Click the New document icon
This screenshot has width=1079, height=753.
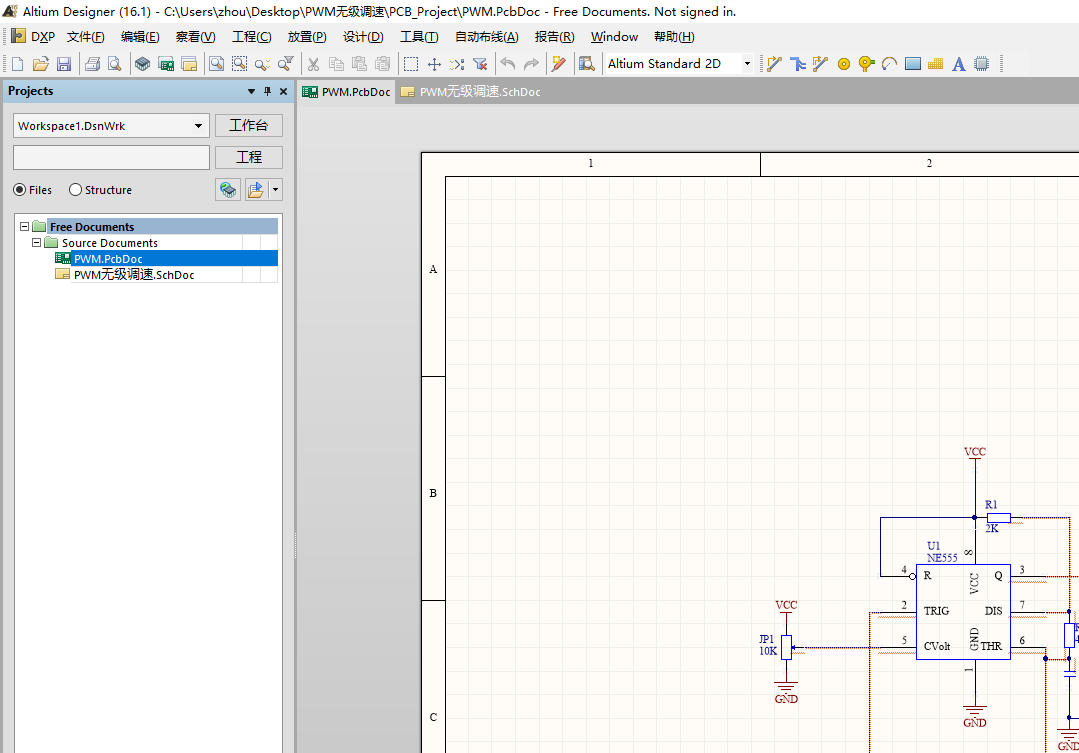18,64
